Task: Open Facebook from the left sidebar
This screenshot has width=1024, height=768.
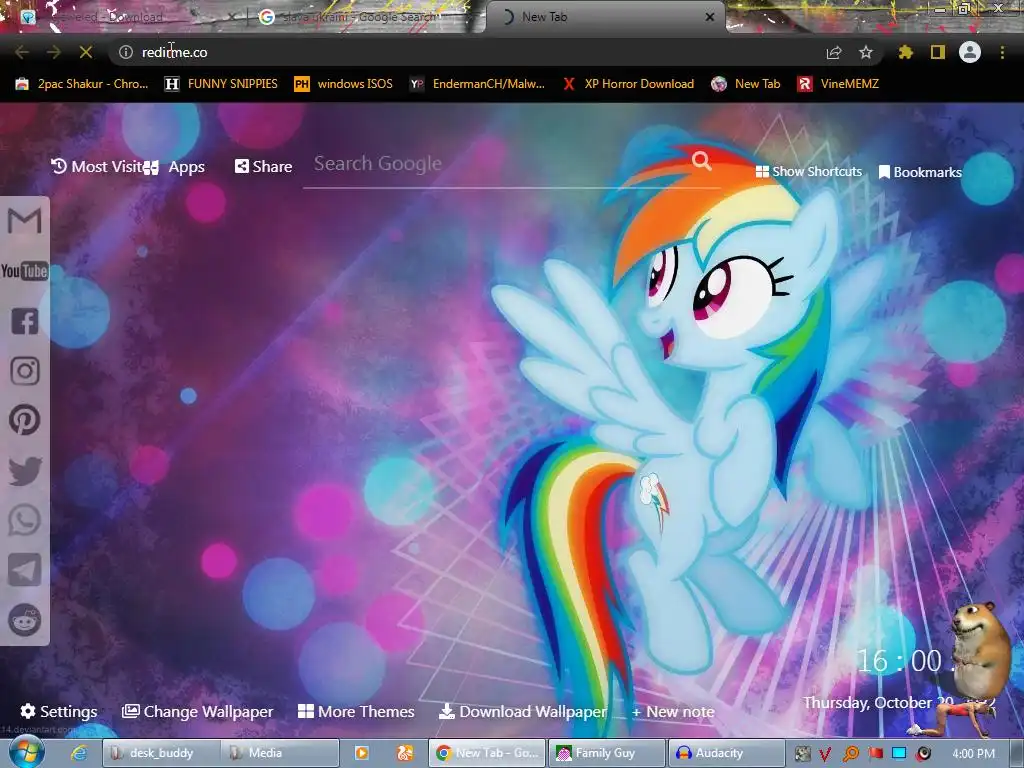Action: coord(24,321)
